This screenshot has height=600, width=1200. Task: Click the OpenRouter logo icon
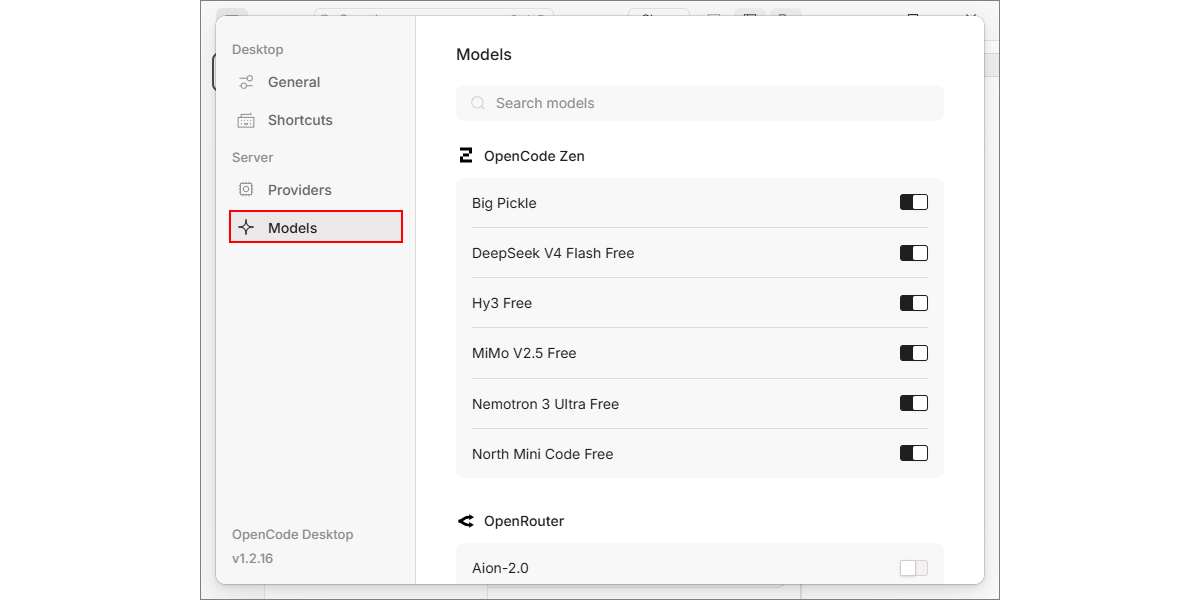pyautogui.click(x=466, y=521)
